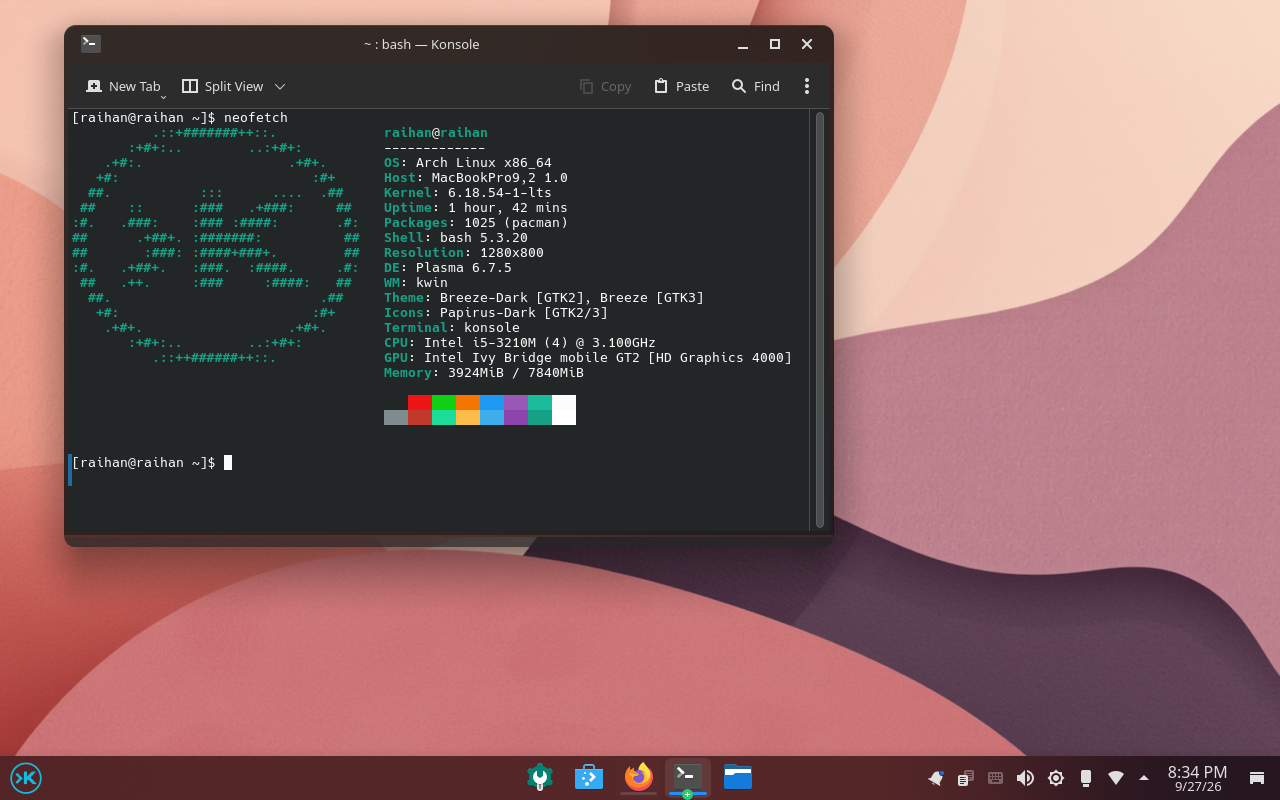Open Discover software center from taskbar
Image resolution: width=1280 pixels, height=800 pixels.
click(589, 777)
